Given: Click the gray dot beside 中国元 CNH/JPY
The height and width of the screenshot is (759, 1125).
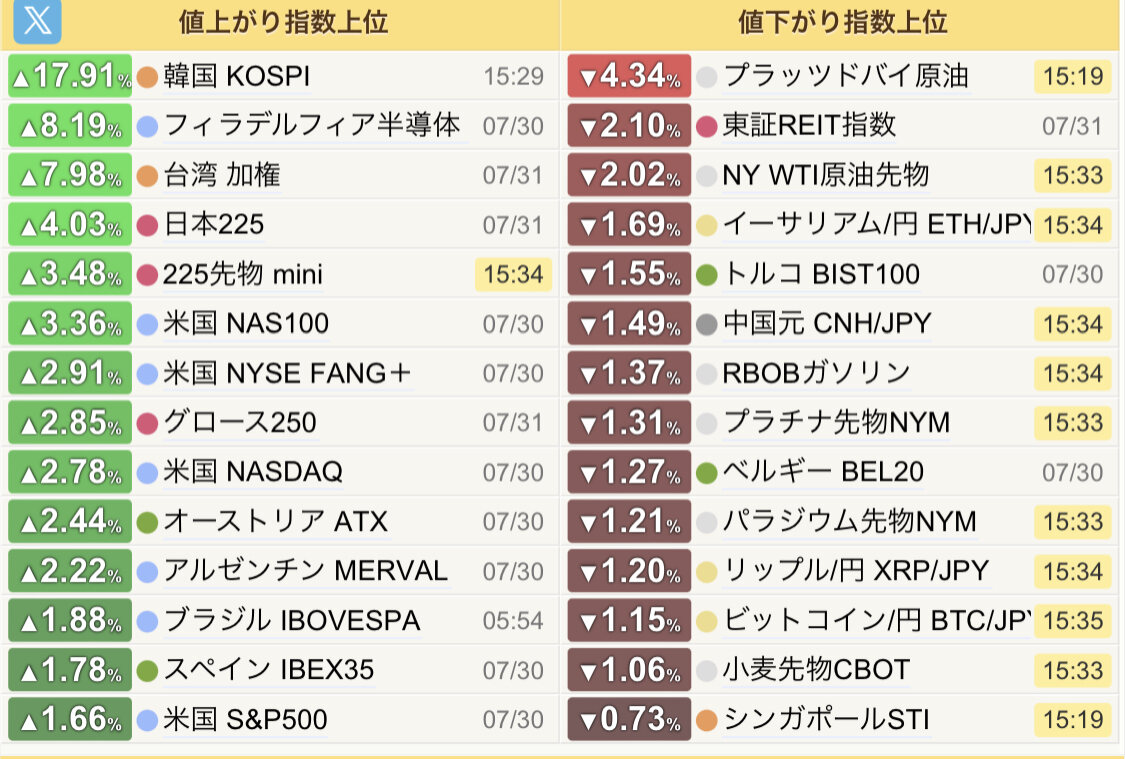Looking at the screenshot, I should tap(707, 324).
